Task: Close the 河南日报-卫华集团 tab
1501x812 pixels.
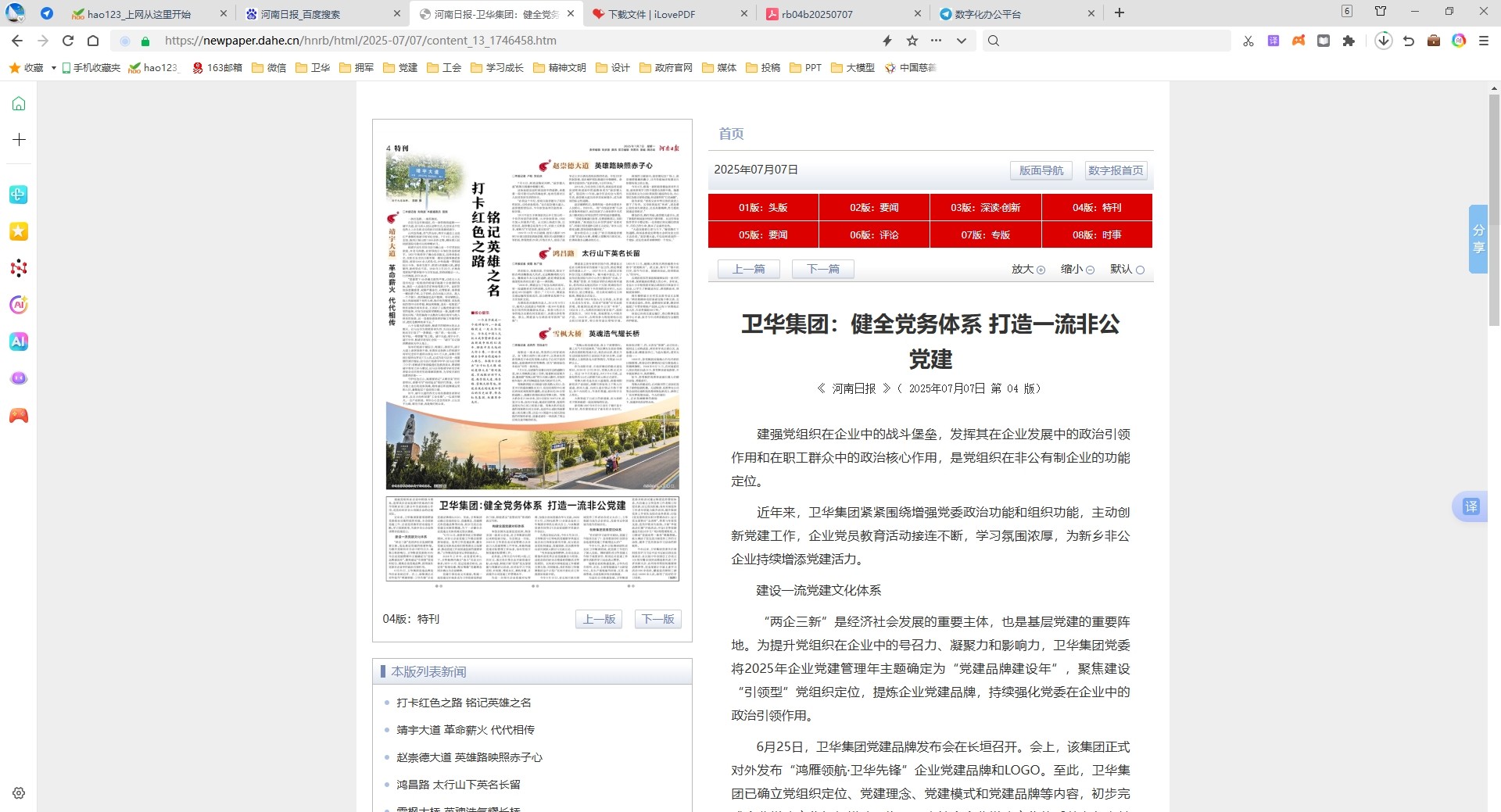Action: pyautogui.click(x=571, y=13)
